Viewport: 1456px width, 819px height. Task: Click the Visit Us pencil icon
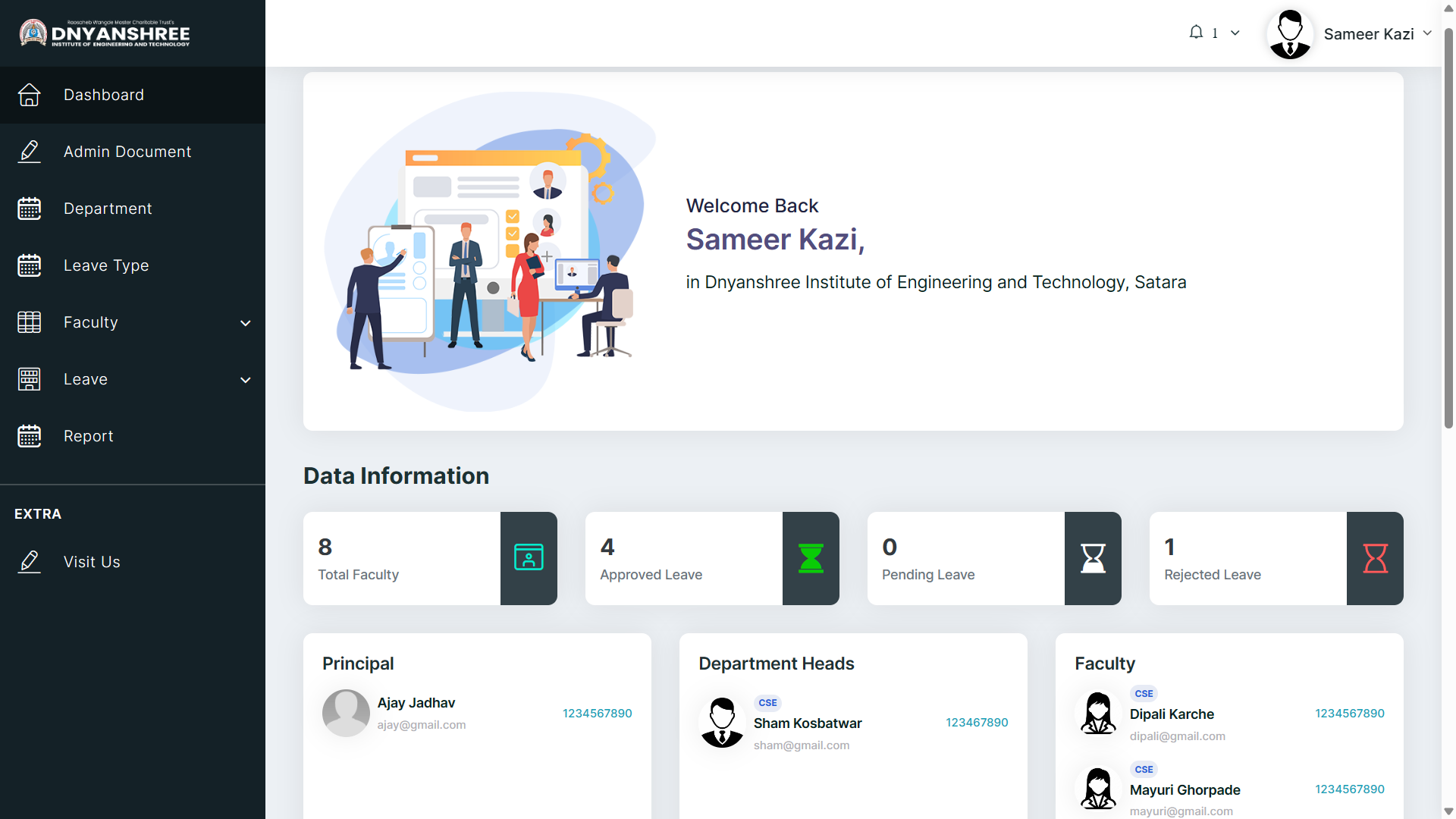[x=30, y=562]
